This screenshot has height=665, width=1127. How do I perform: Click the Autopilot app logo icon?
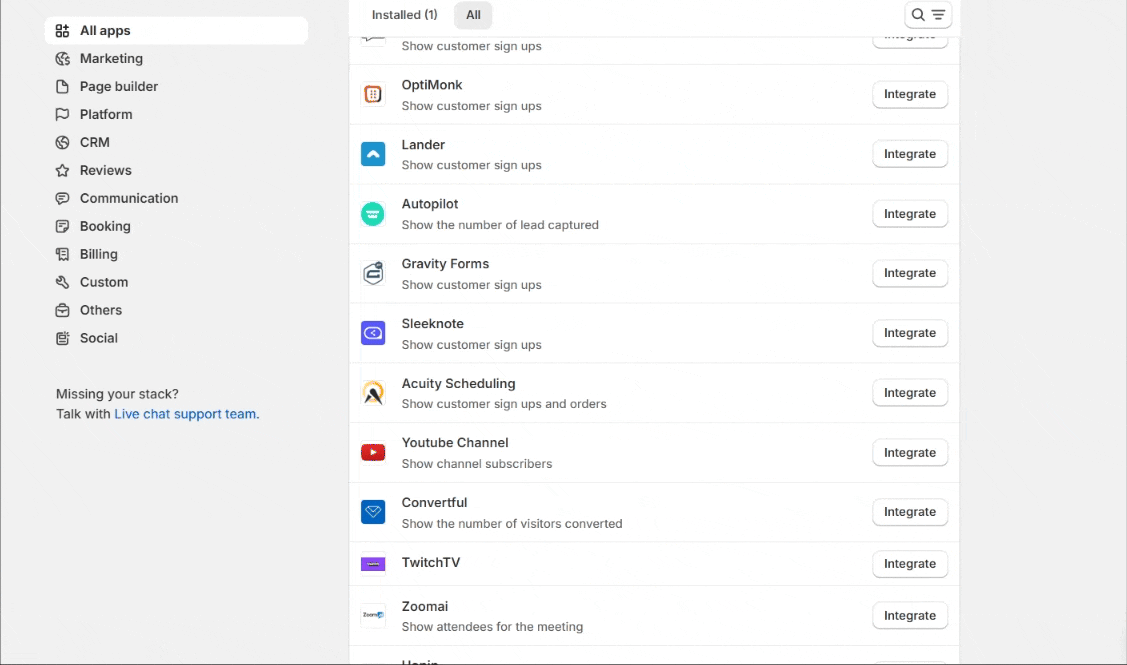point(373,214)
